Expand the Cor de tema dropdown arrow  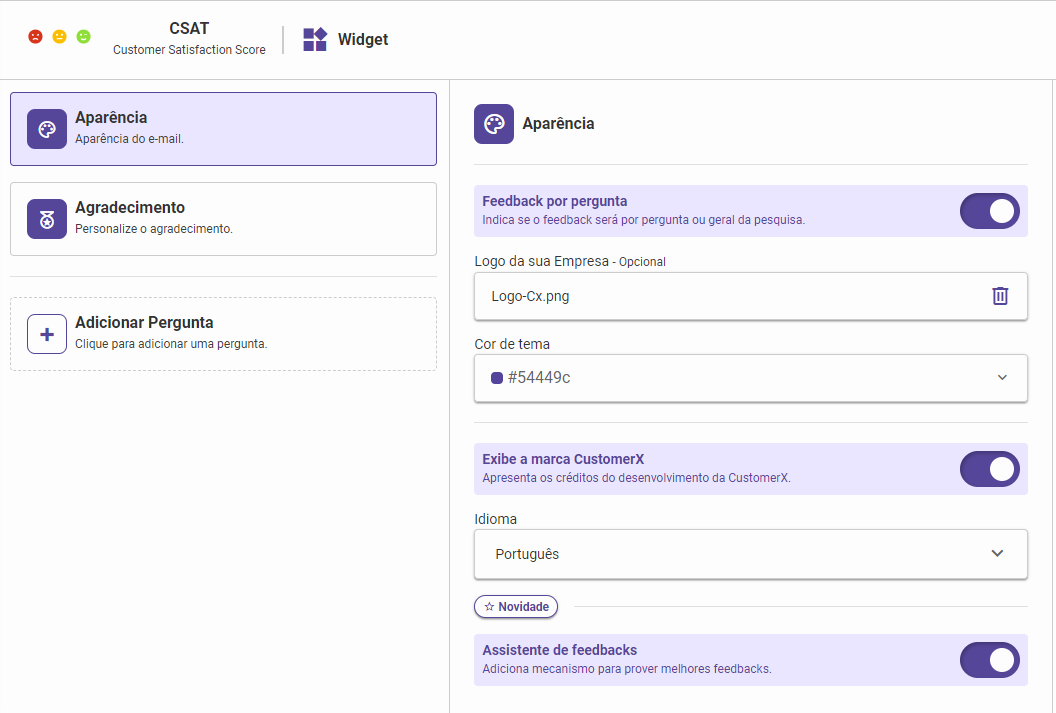pos(1002,378)
